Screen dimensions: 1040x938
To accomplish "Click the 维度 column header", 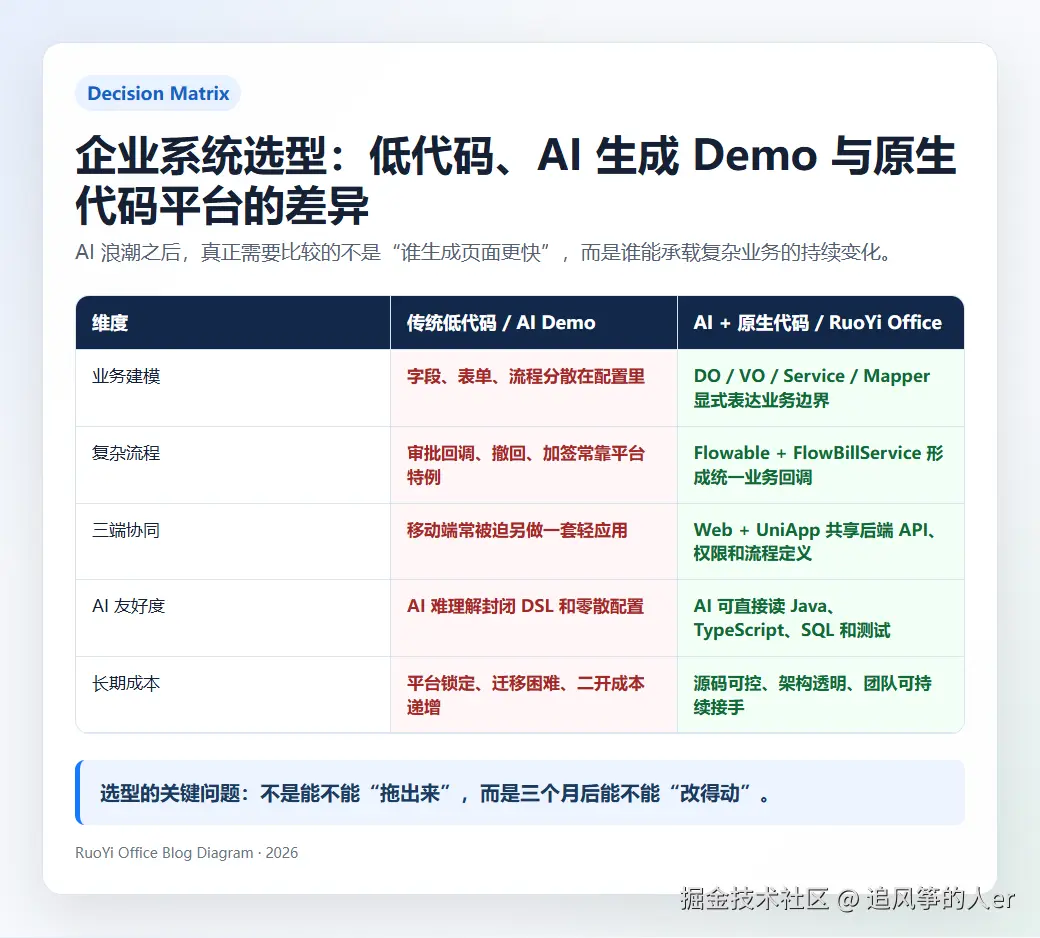I will 233,322.
